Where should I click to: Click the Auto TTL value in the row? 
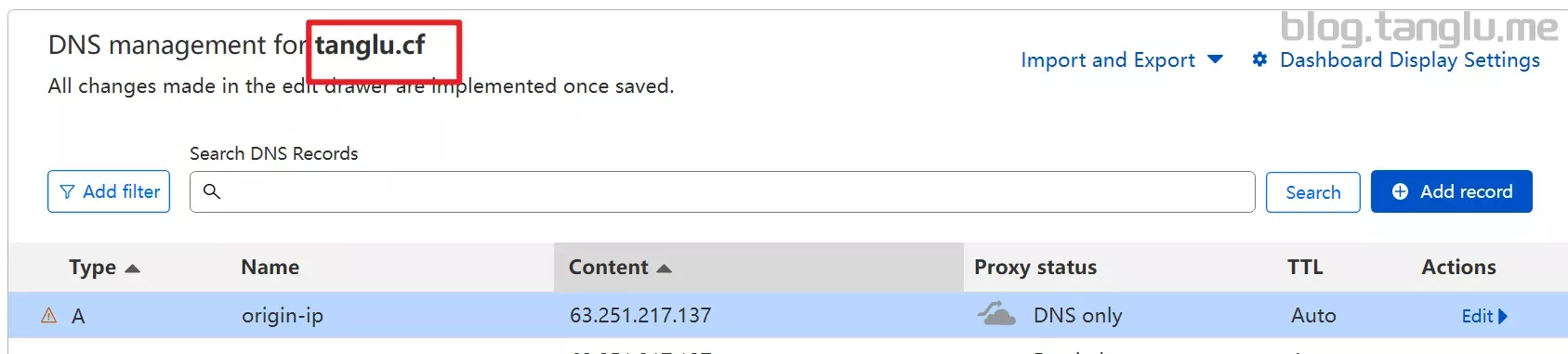point(1313,316)
